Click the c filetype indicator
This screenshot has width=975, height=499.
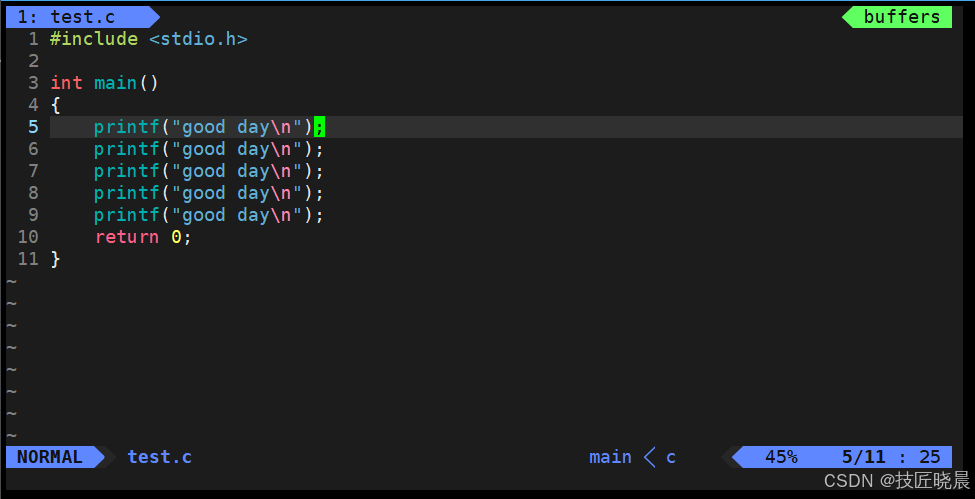coord(671,457)
